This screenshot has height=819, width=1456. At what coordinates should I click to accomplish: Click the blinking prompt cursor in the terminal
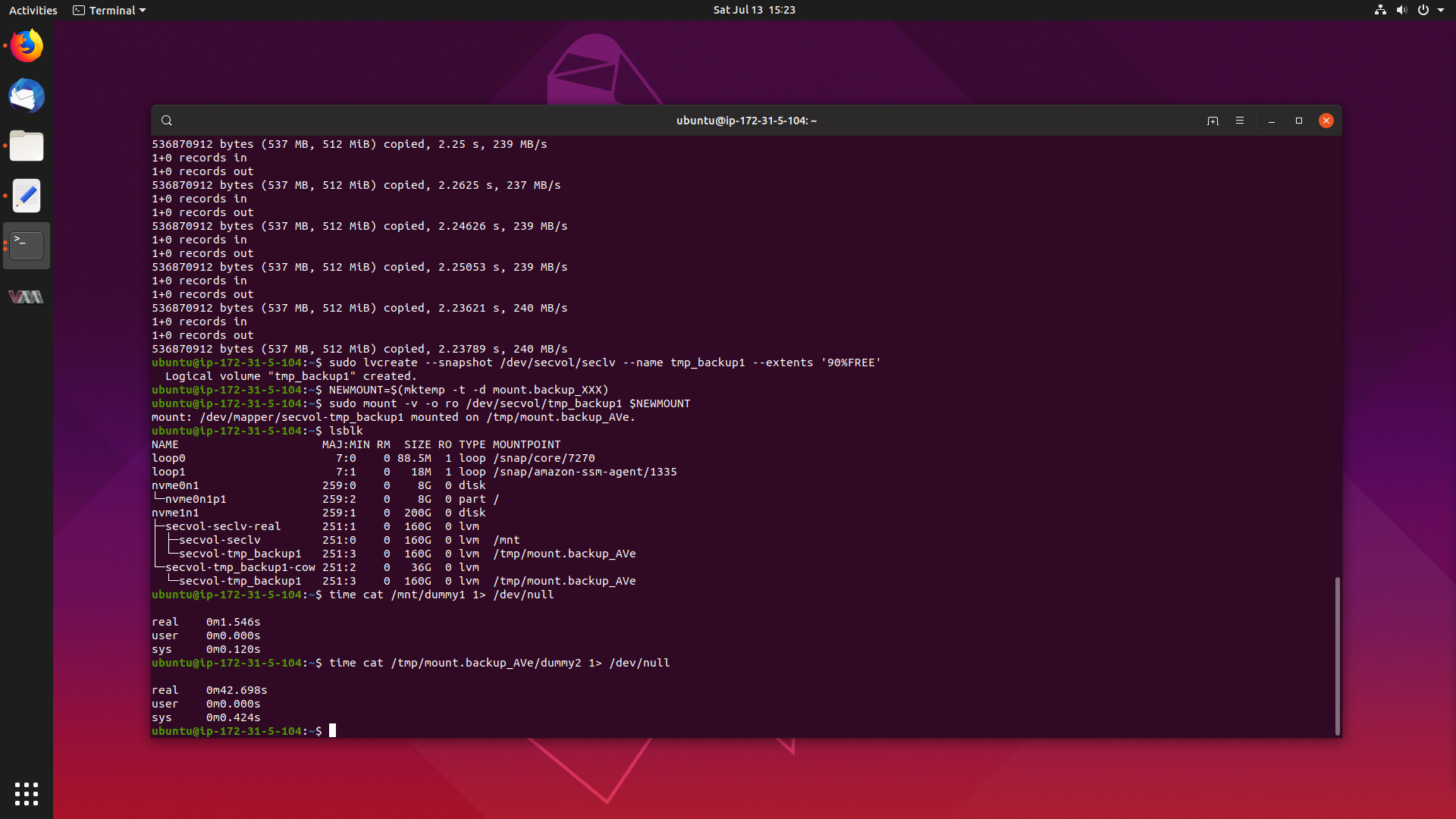click(x=332, y=730)
